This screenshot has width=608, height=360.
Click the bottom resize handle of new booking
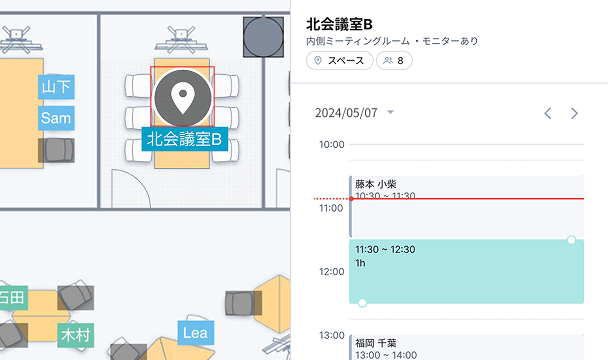click(x=362, y=303)
